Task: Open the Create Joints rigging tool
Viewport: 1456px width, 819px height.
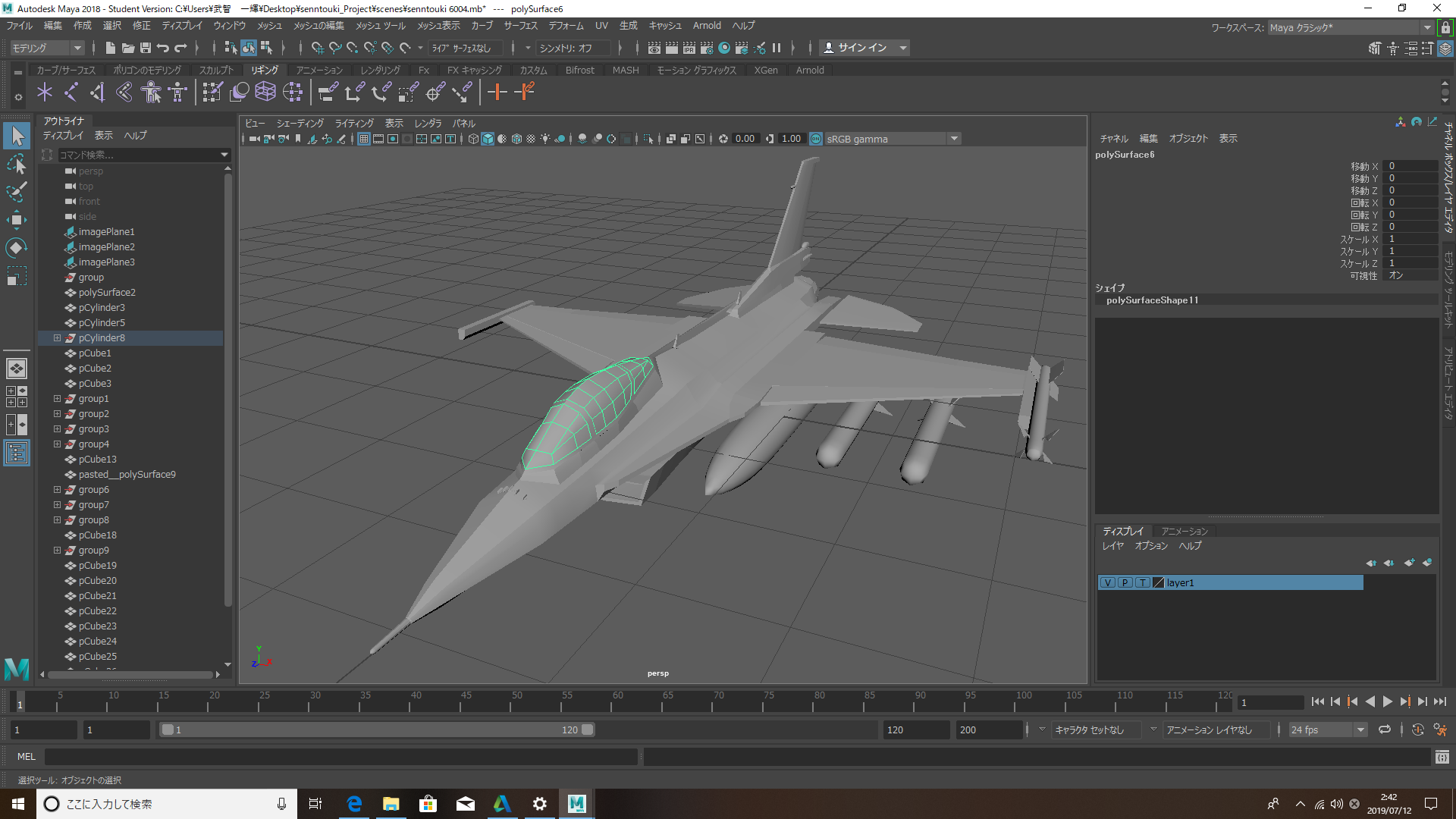Action: (x=71, y=93)
